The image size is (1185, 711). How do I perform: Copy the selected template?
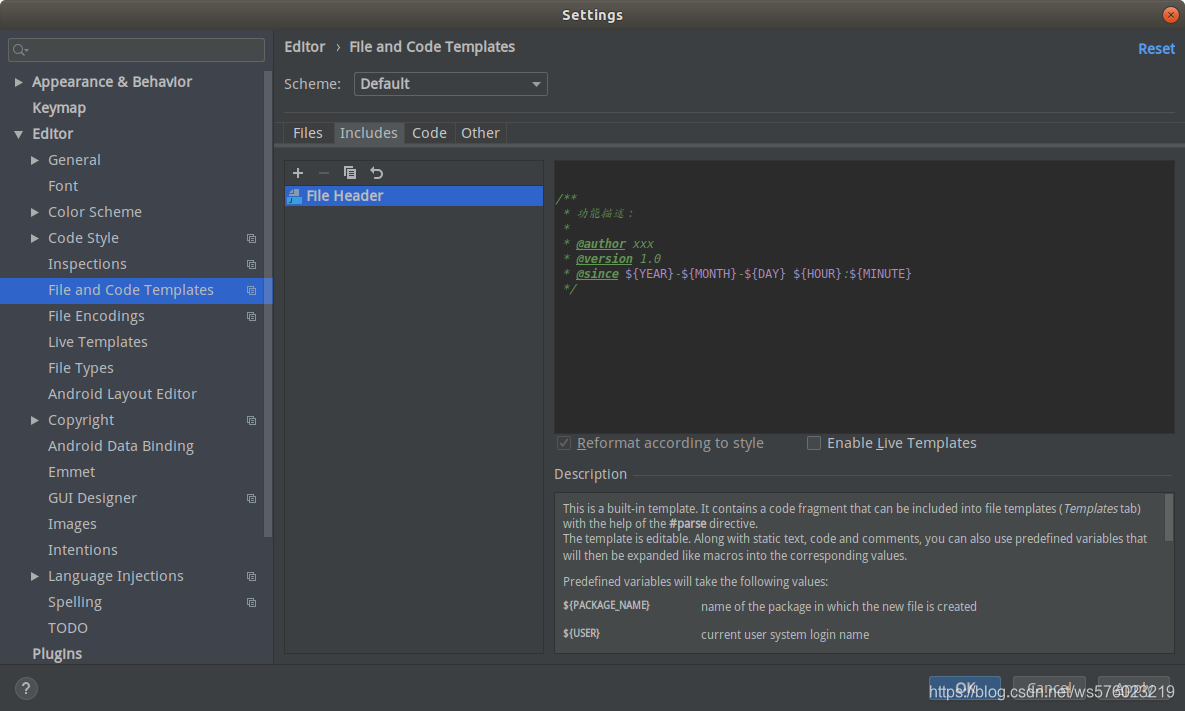click(x=350, y=173)
